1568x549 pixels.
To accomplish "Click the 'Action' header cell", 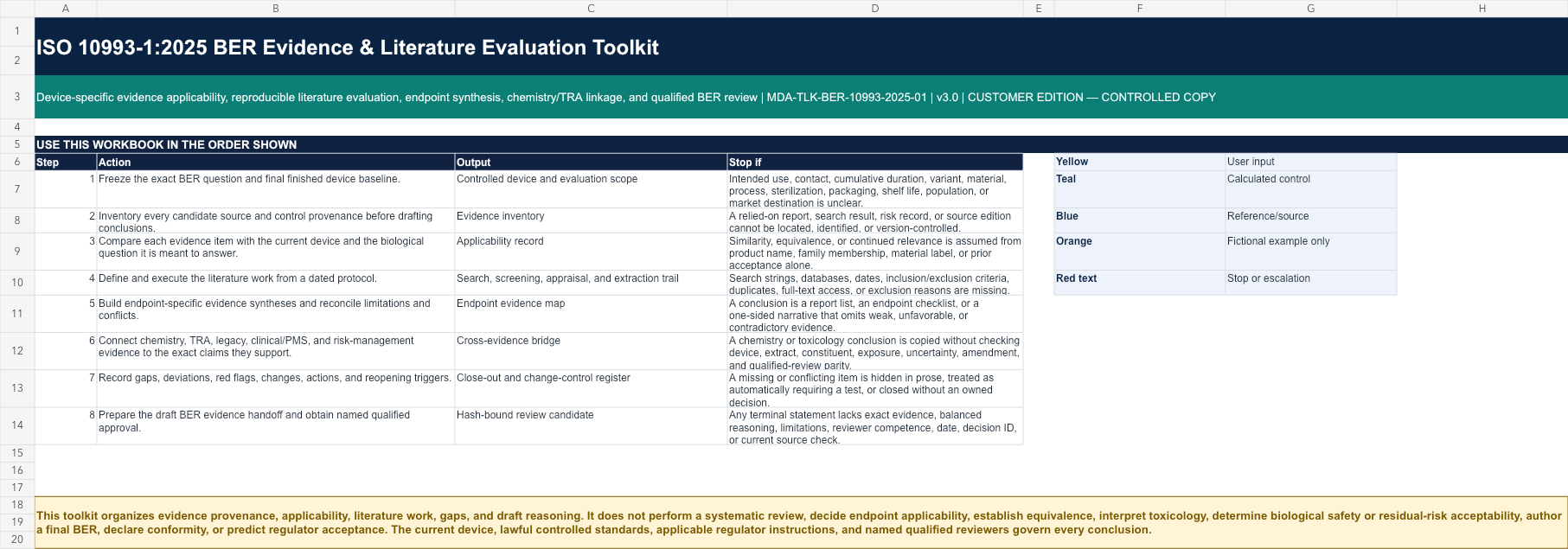I will 276,162.
